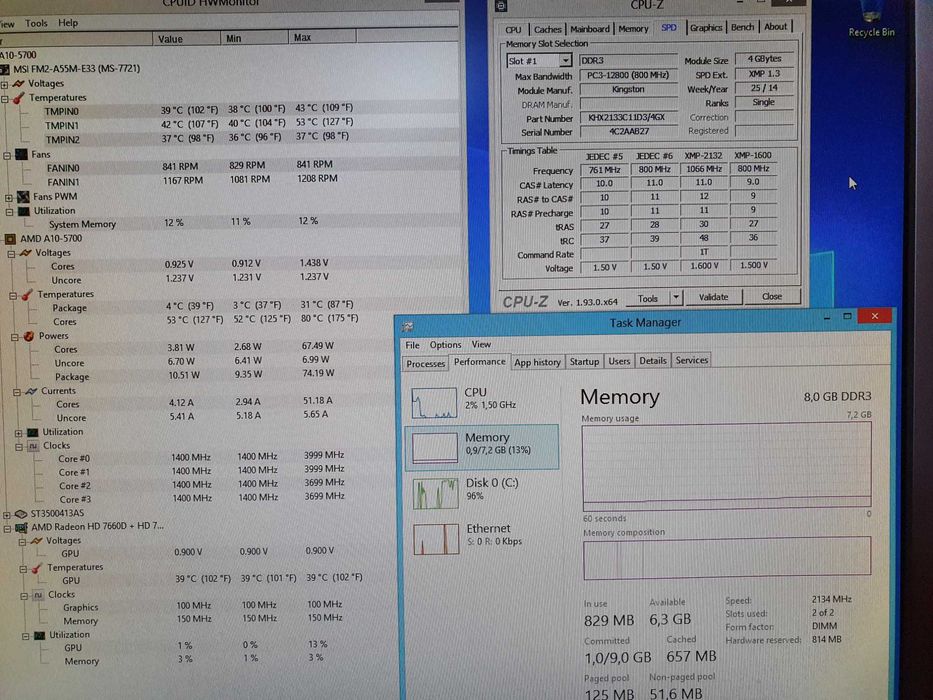This screenshot has height=700, width=933.
Task: Click the AMD A10-5700 processor chip icon
Action: (10, 239)
